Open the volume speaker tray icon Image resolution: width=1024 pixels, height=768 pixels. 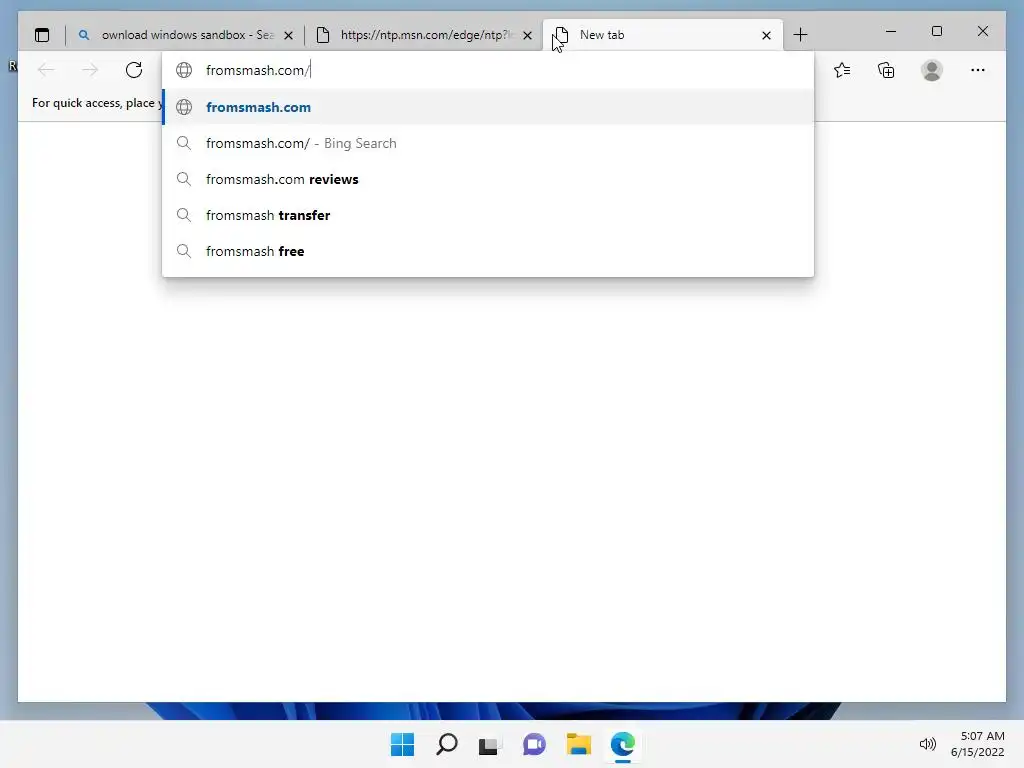click(927, 744)
